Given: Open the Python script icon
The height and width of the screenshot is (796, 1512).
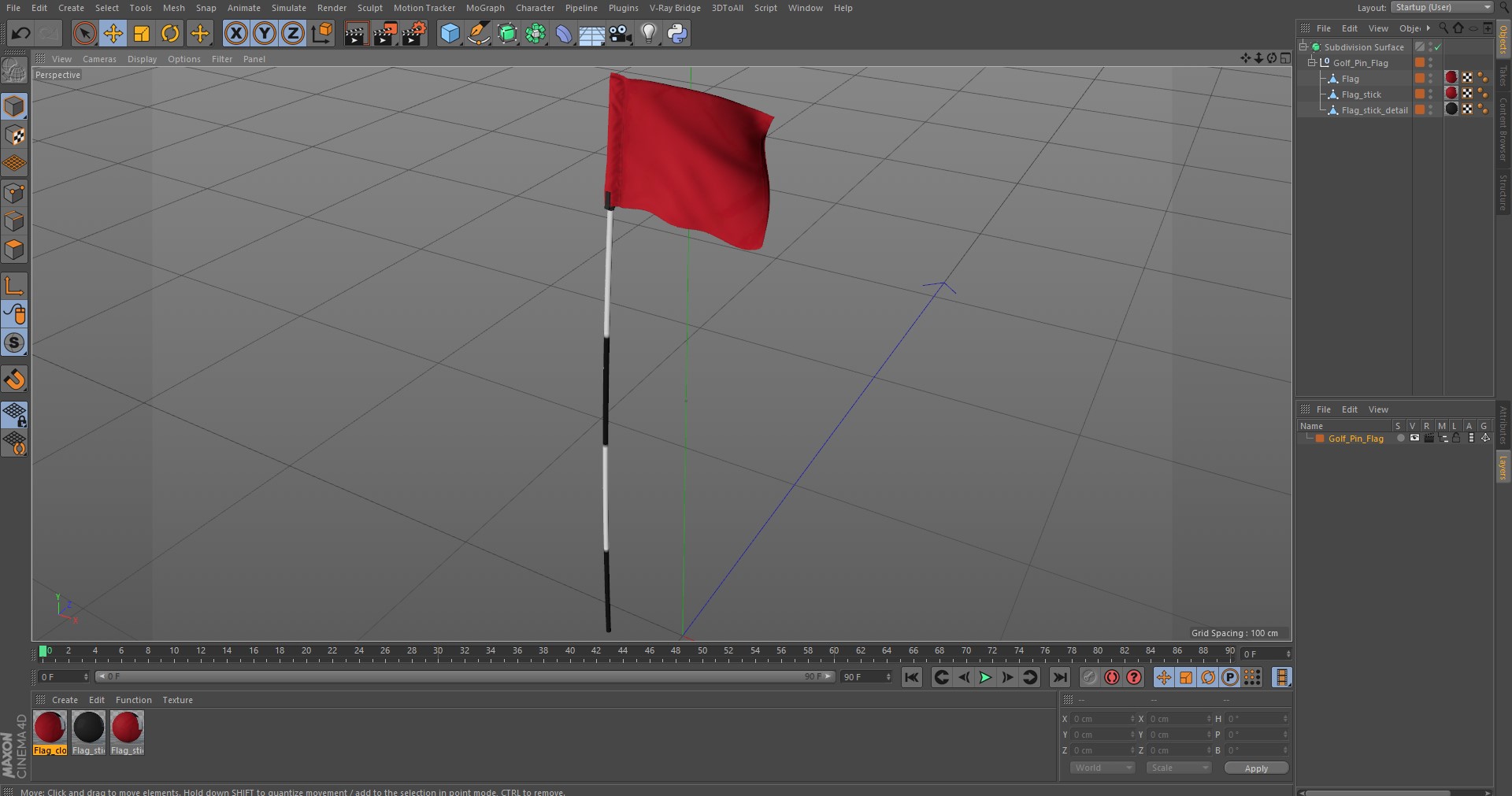Looking at the screenshot, I should coord(677,33).
